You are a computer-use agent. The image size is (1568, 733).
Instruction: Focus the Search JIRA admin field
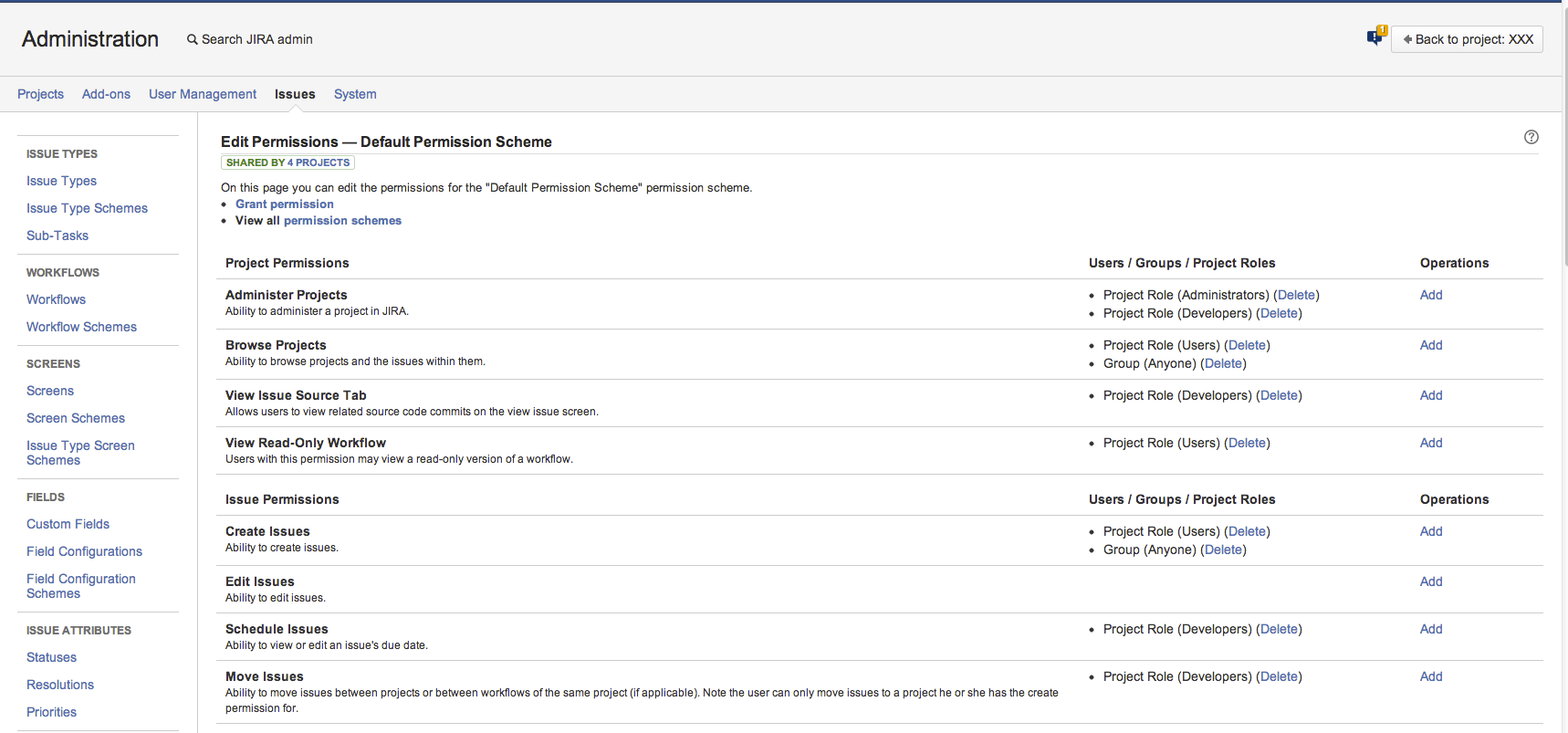point(256,39)
